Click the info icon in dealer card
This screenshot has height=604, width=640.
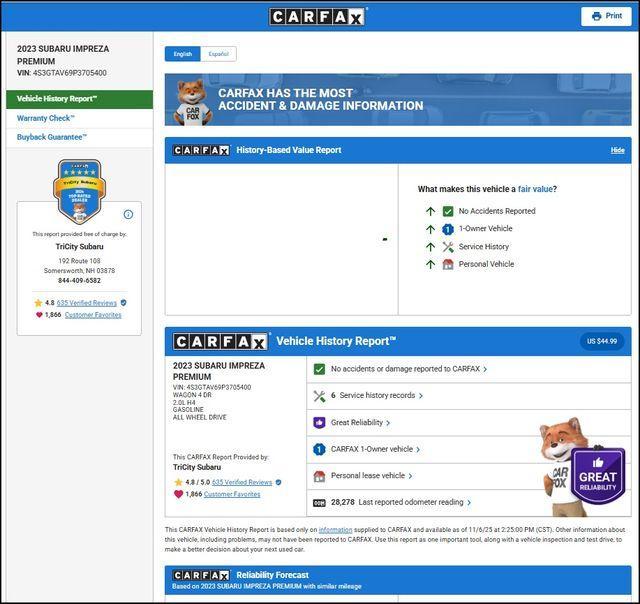coord(128,214)
